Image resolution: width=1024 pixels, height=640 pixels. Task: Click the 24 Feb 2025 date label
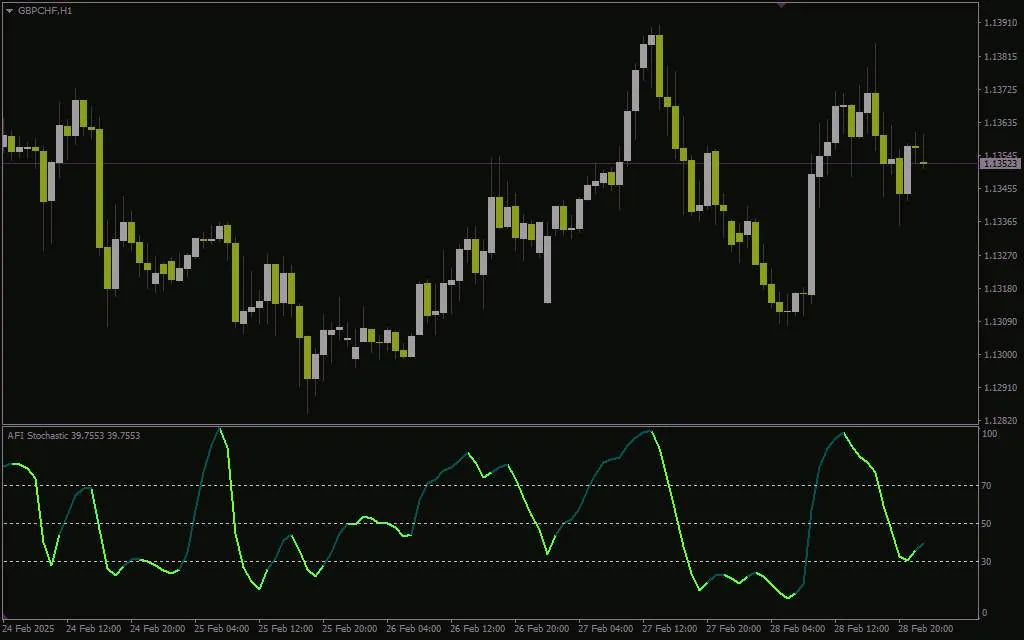29,629
